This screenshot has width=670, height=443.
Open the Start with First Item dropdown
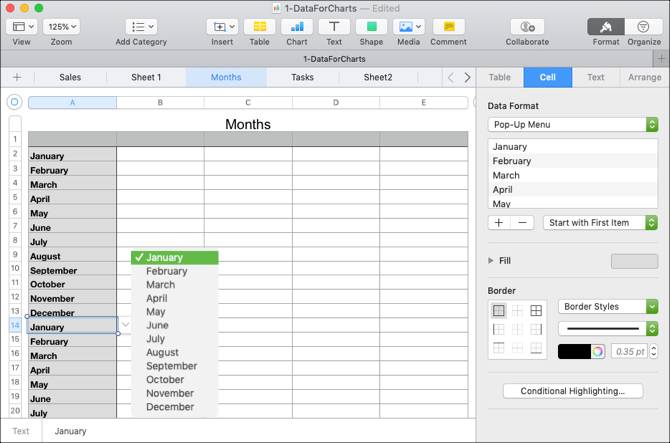600,223
